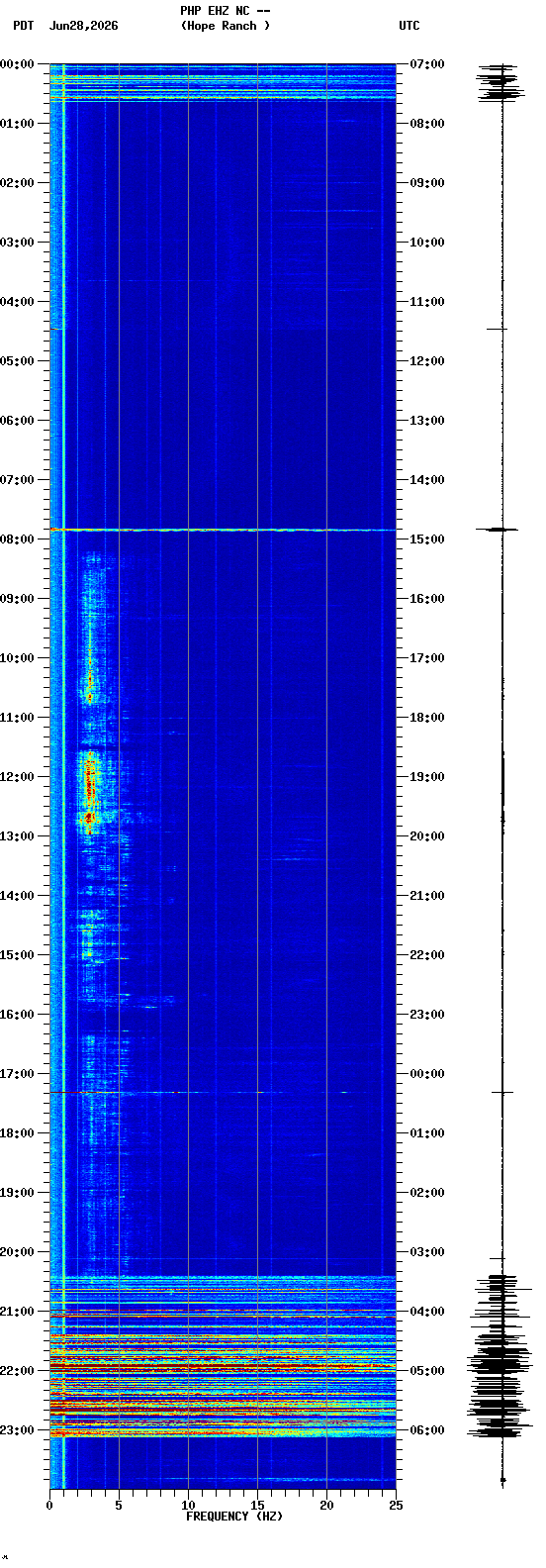546x1568 pixels.
Task: Click the 12:00 PDT time label
Action: point(17,776)
